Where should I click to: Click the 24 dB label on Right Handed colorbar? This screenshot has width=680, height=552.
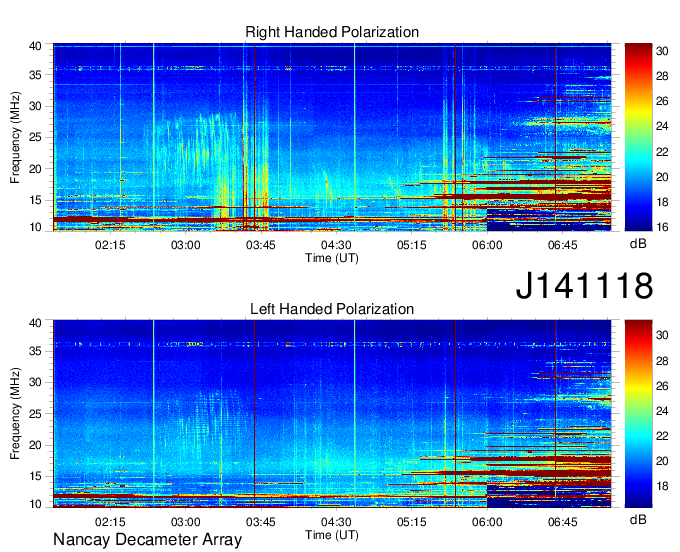[662, 126]
